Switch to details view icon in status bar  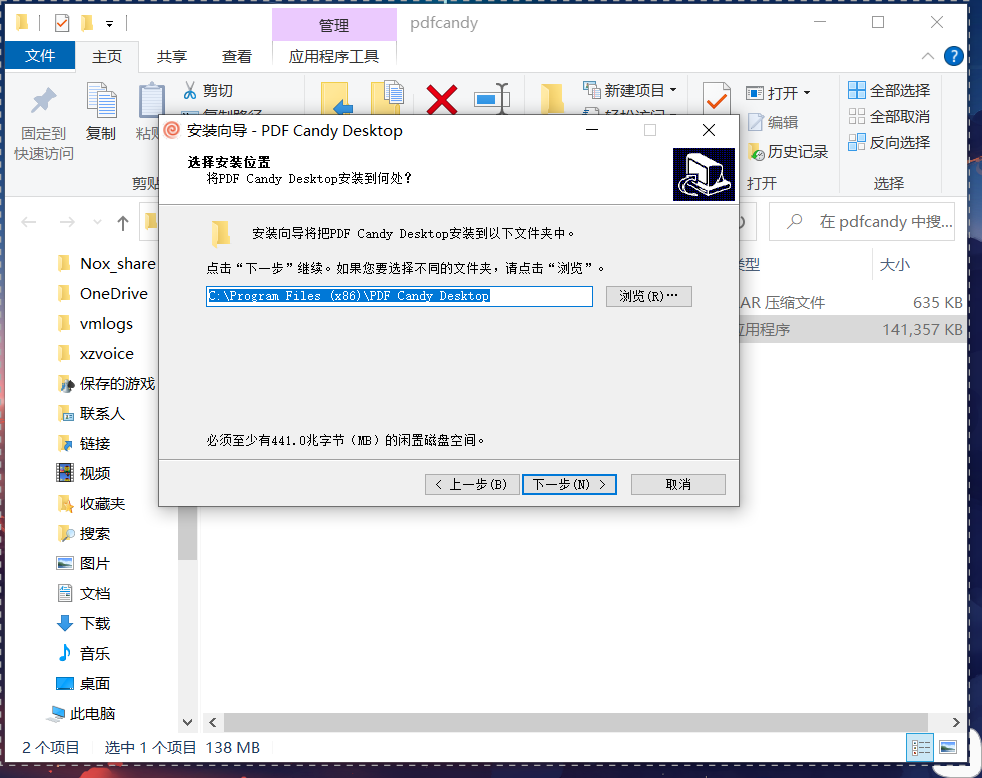pos(920,747)
